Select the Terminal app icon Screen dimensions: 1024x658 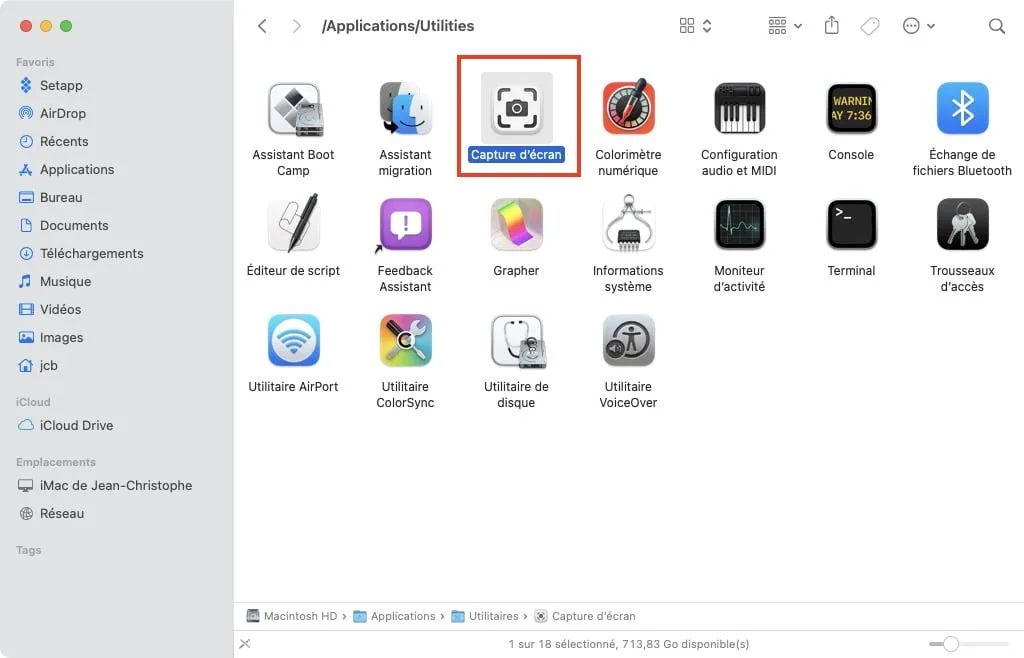(851, 225)
